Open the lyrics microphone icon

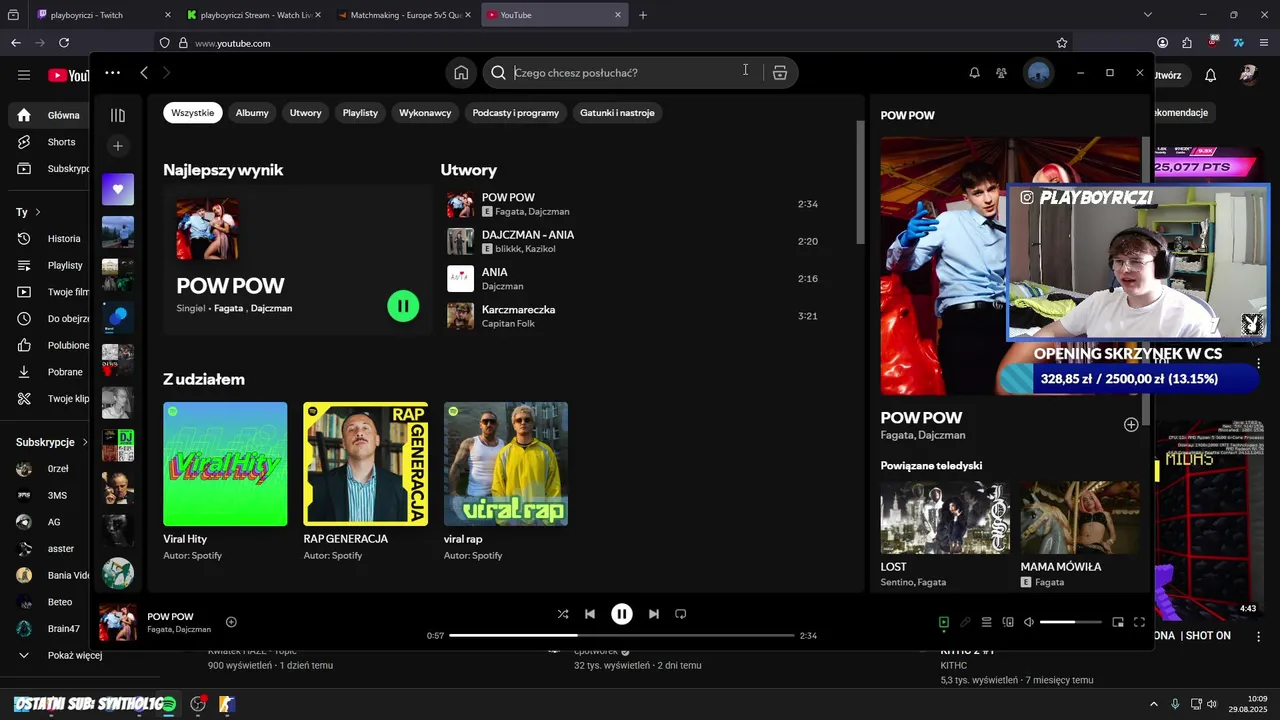pos(965,622)
